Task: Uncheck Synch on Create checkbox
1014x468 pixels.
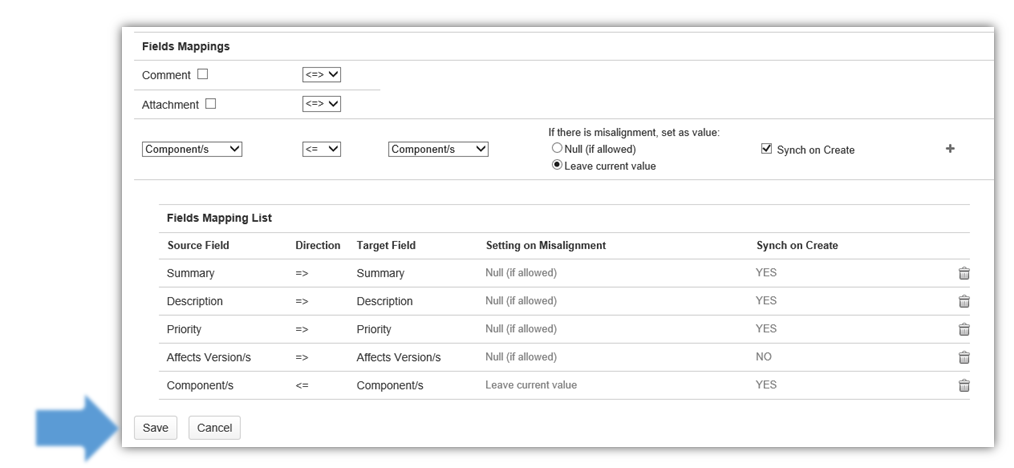Action: (766, 149)
